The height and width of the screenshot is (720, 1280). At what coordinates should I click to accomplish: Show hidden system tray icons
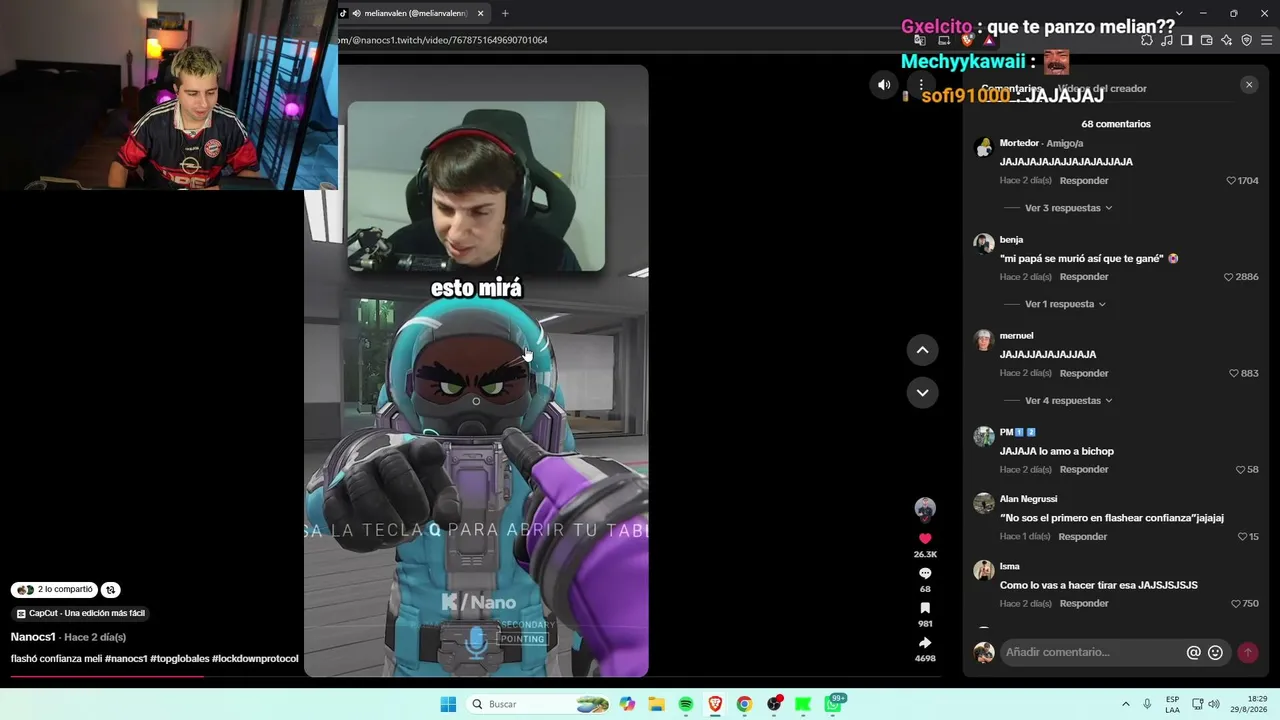click(1125, 704)
